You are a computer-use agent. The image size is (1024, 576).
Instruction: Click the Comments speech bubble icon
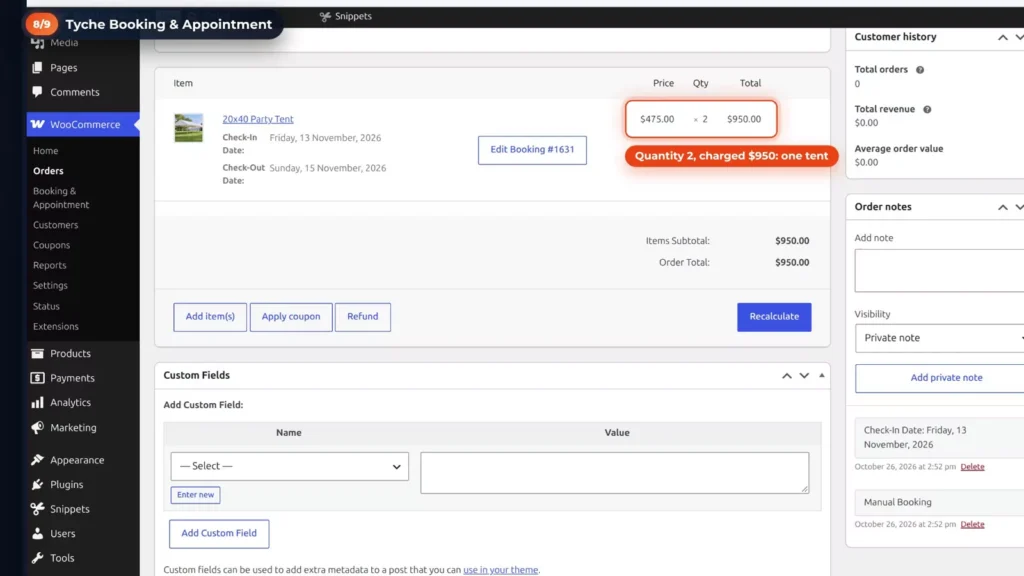click(37, 92)
